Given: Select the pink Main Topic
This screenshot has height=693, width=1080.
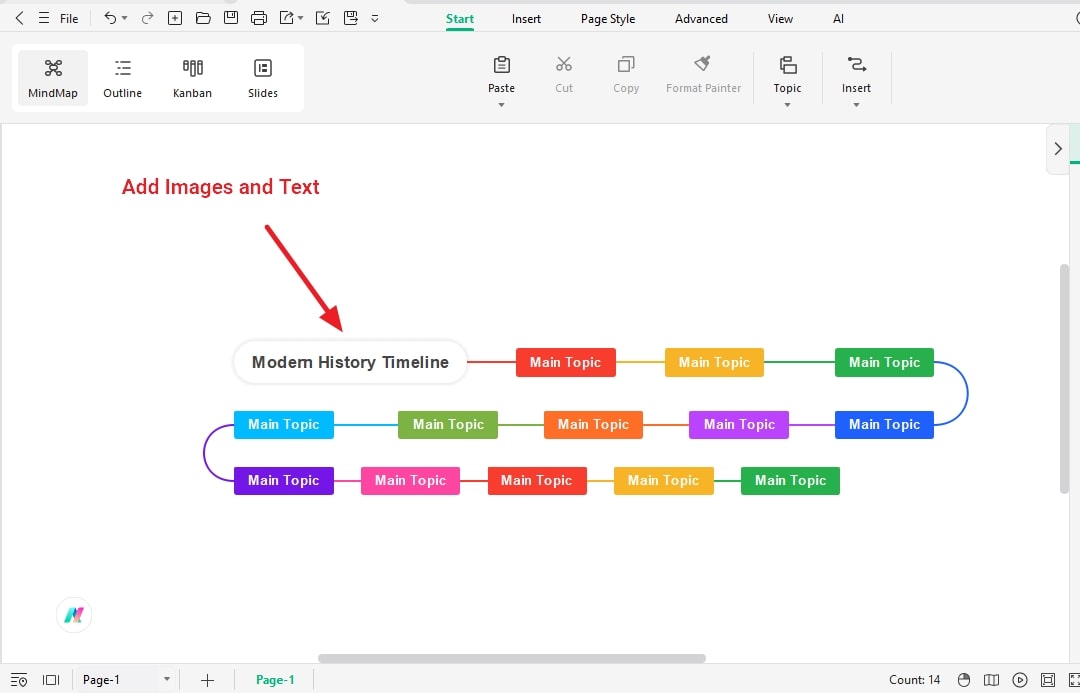Looking at the screenshot, I should click(x=411, y=480).
